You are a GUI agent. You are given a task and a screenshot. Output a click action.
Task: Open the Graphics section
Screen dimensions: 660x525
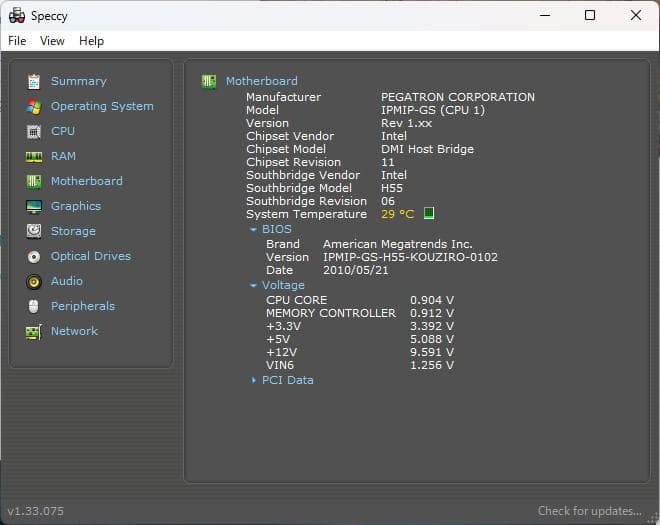[76, 206]
